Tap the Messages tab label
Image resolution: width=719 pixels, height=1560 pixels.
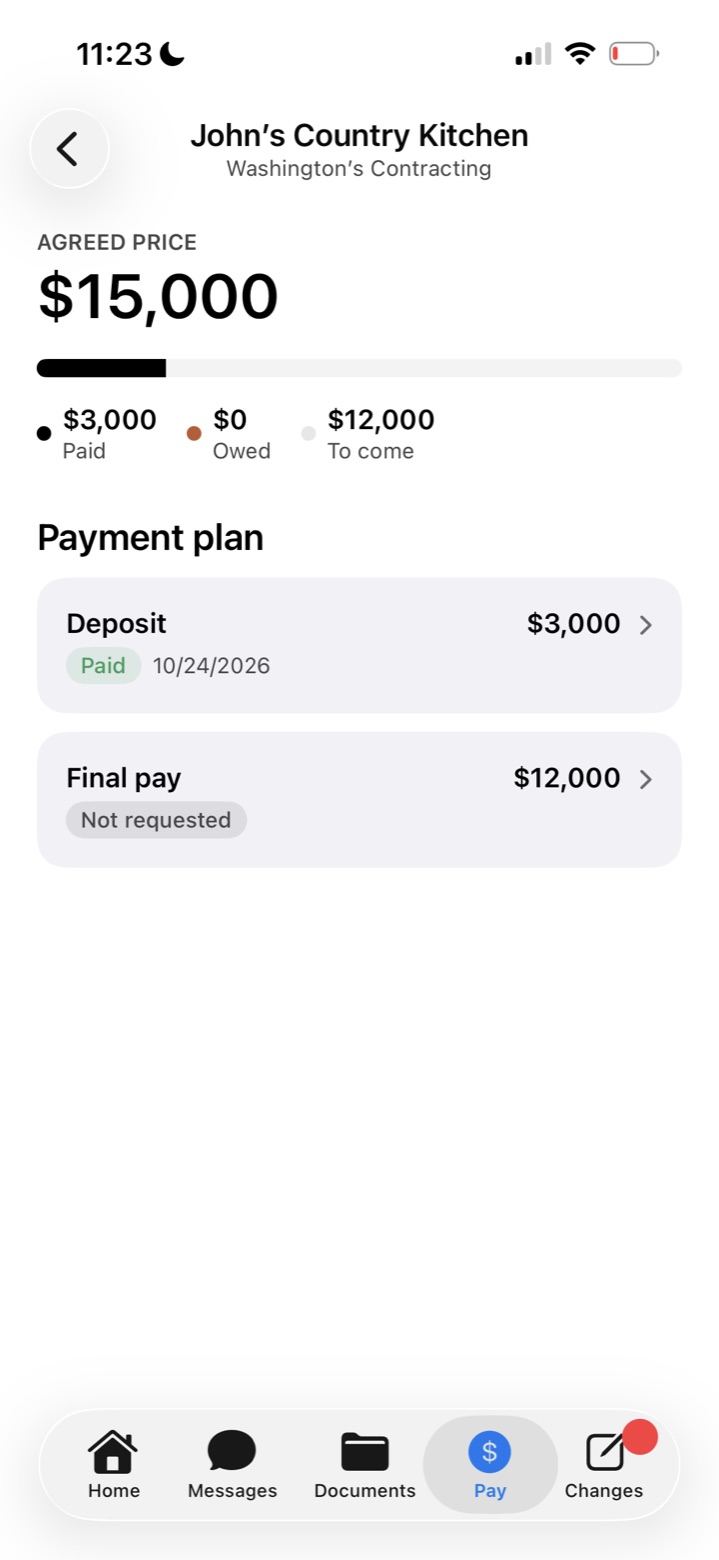(x=232, y=1491)
